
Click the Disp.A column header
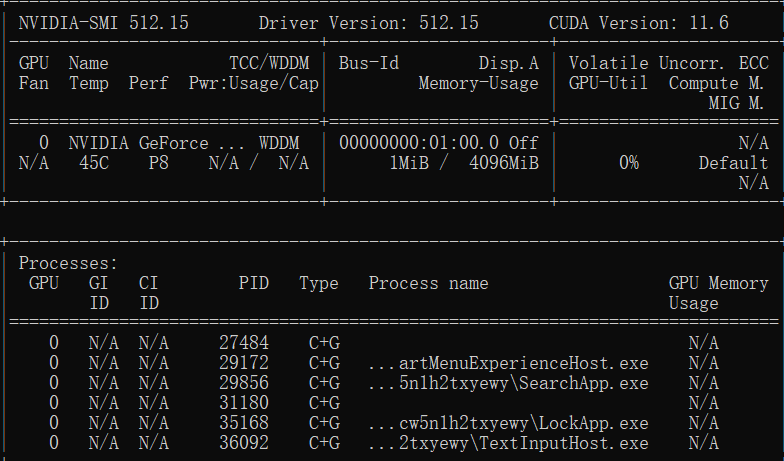click(508, 63)
